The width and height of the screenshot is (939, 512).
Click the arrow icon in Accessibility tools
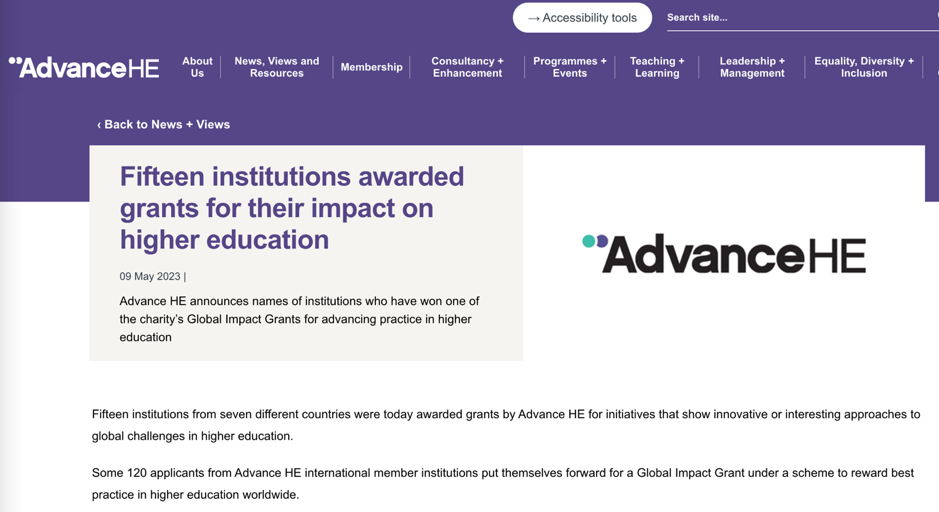point(534,19)
